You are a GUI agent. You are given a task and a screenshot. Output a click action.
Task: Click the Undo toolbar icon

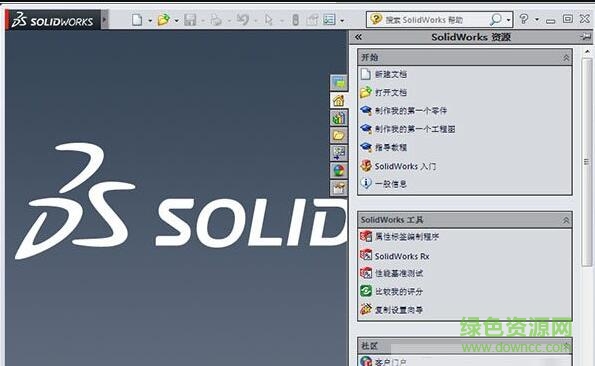[242, 20]
